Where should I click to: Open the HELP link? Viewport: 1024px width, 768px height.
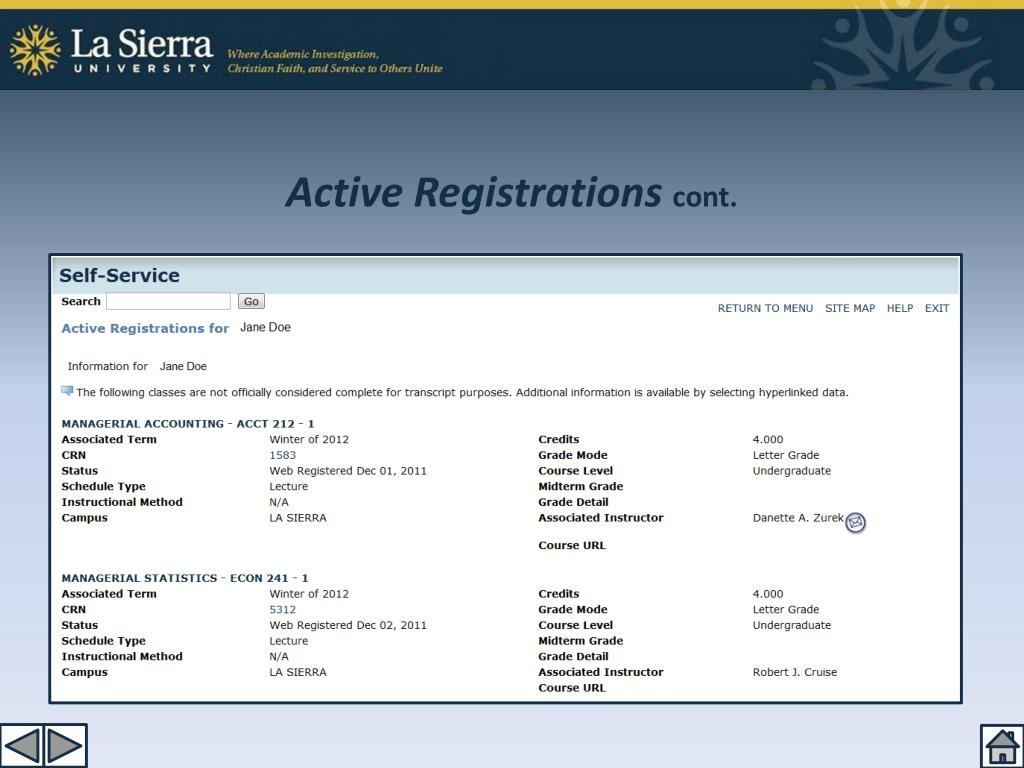click(900, 308)
